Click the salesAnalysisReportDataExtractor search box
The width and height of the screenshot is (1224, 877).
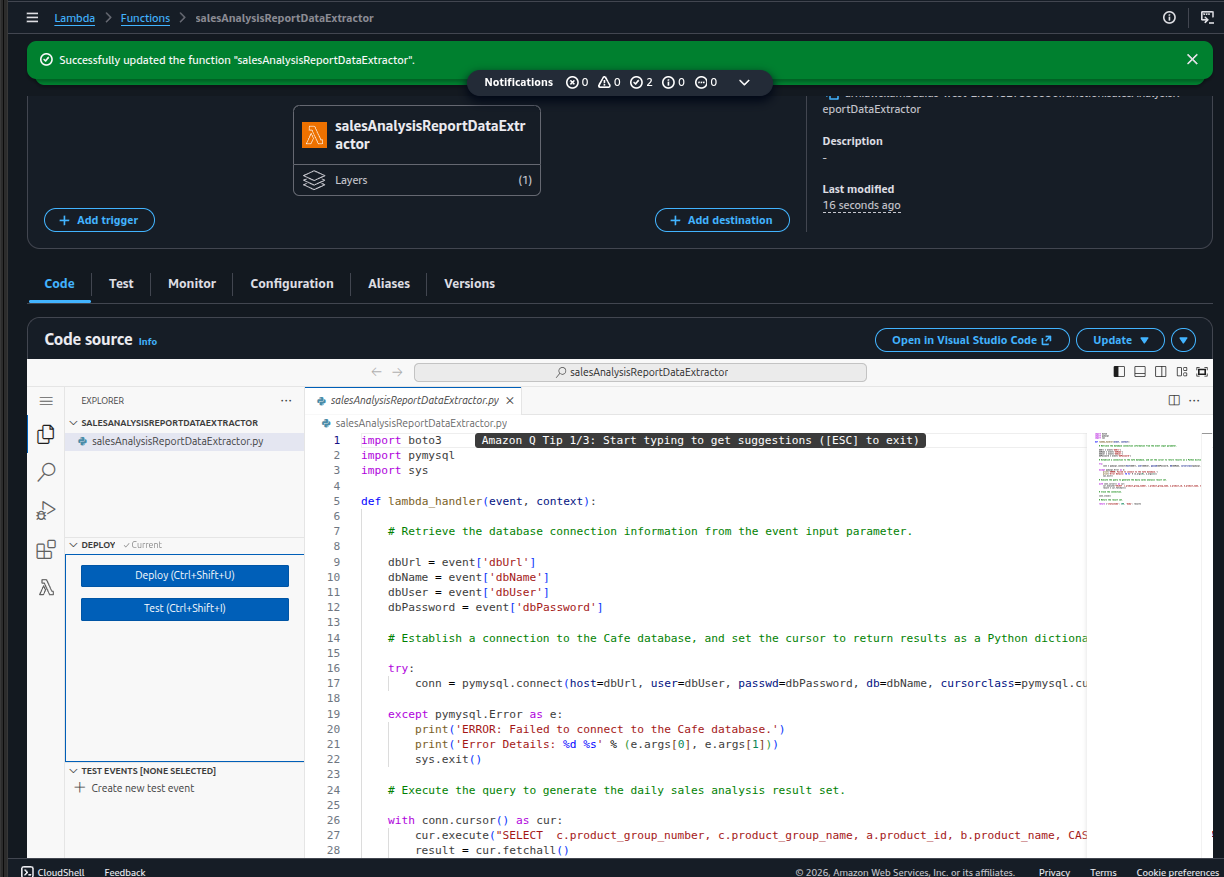click(641, 372)
